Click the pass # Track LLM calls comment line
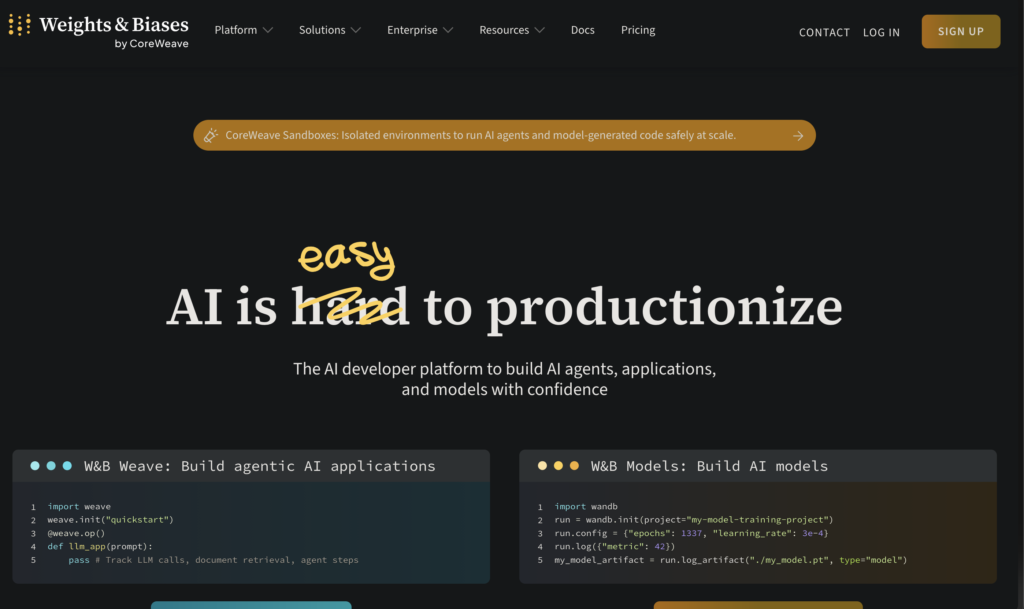 pos(213,560)
